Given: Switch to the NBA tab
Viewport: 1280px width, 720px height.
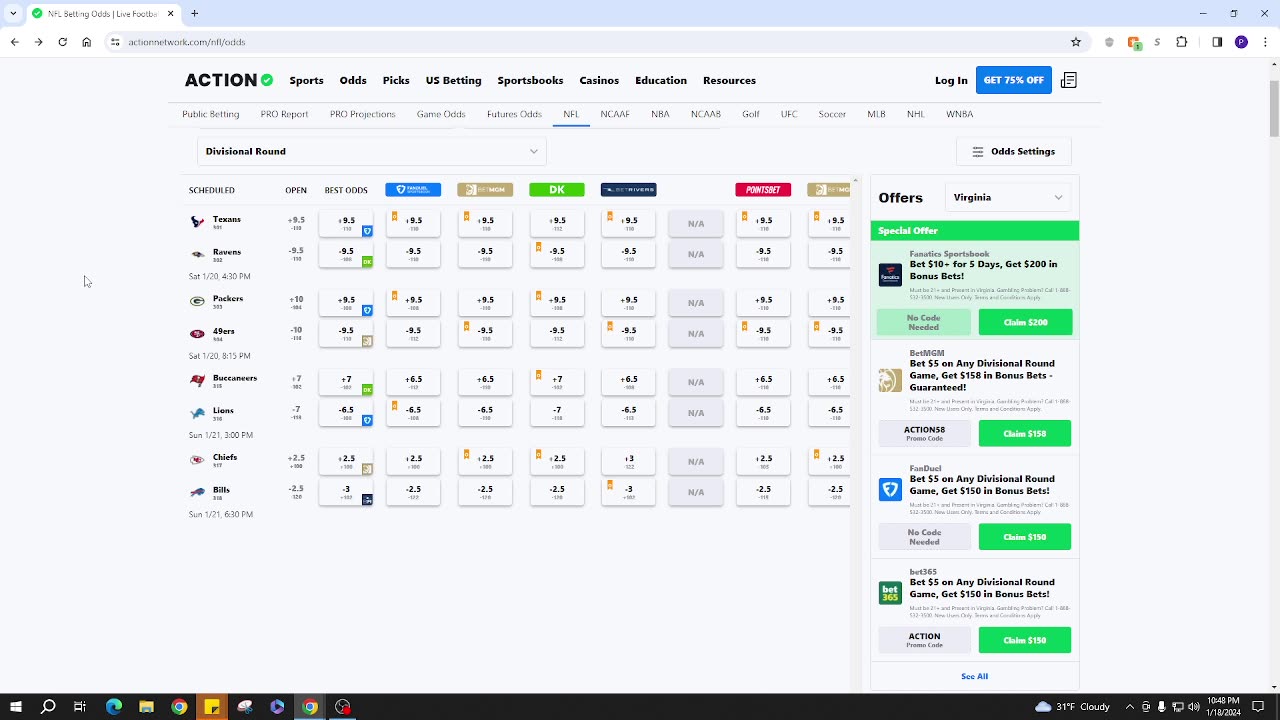Looking at the screenshot, I should point(660,114).
